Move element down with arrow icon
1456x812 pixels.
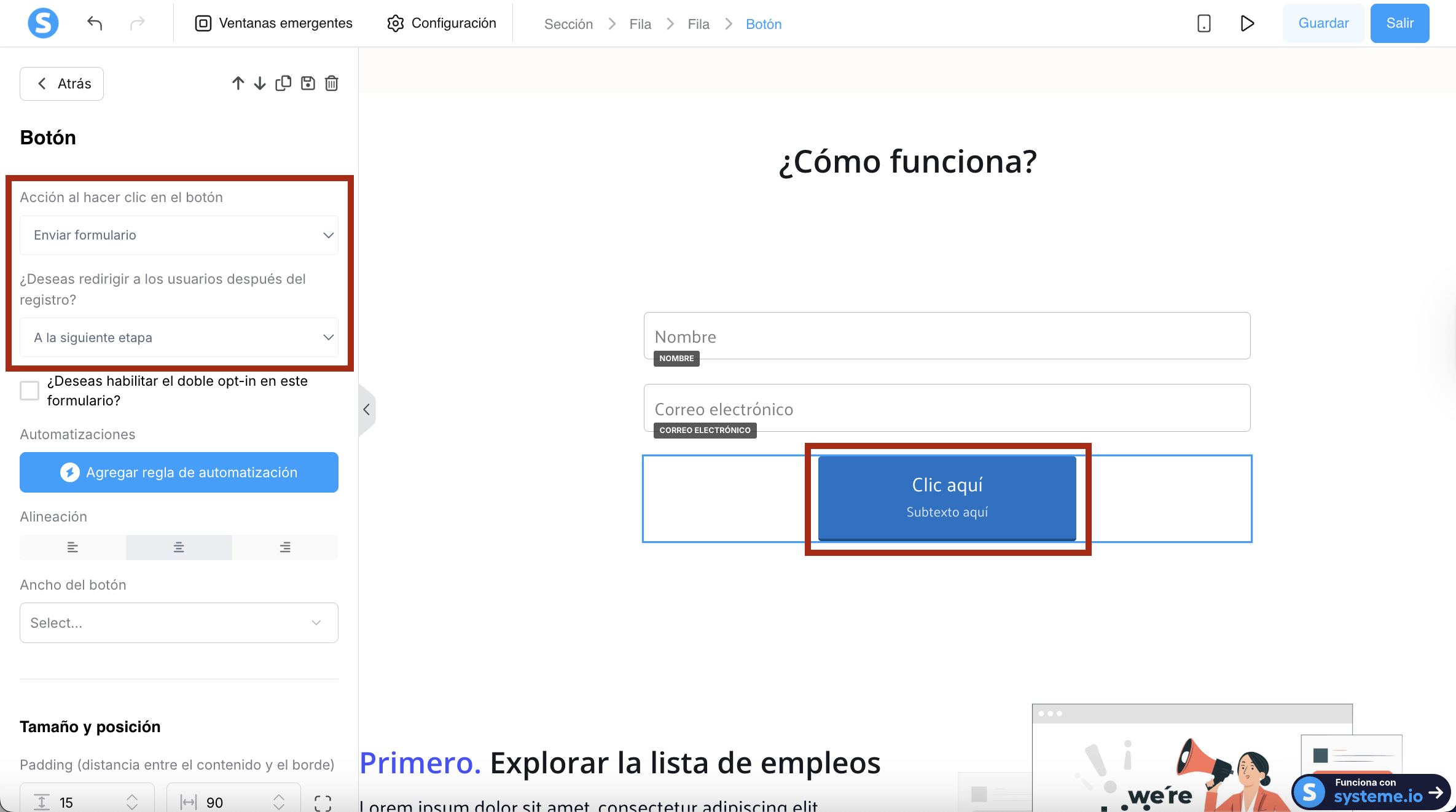[x=260, y=84]
